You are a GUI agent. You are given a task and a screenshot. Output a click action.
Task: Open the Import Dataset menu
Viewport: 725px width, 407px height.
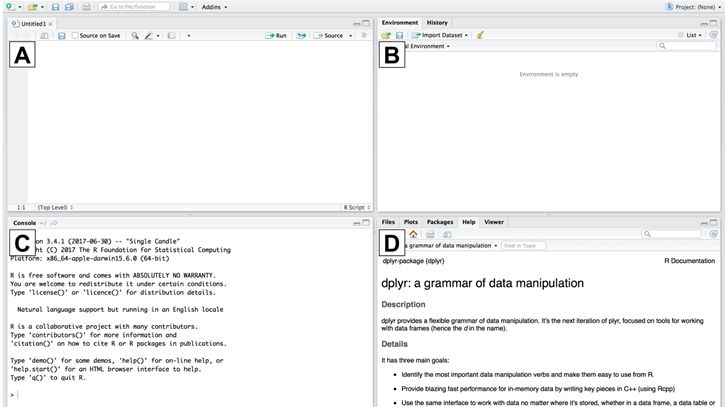[x=440, y=35]
